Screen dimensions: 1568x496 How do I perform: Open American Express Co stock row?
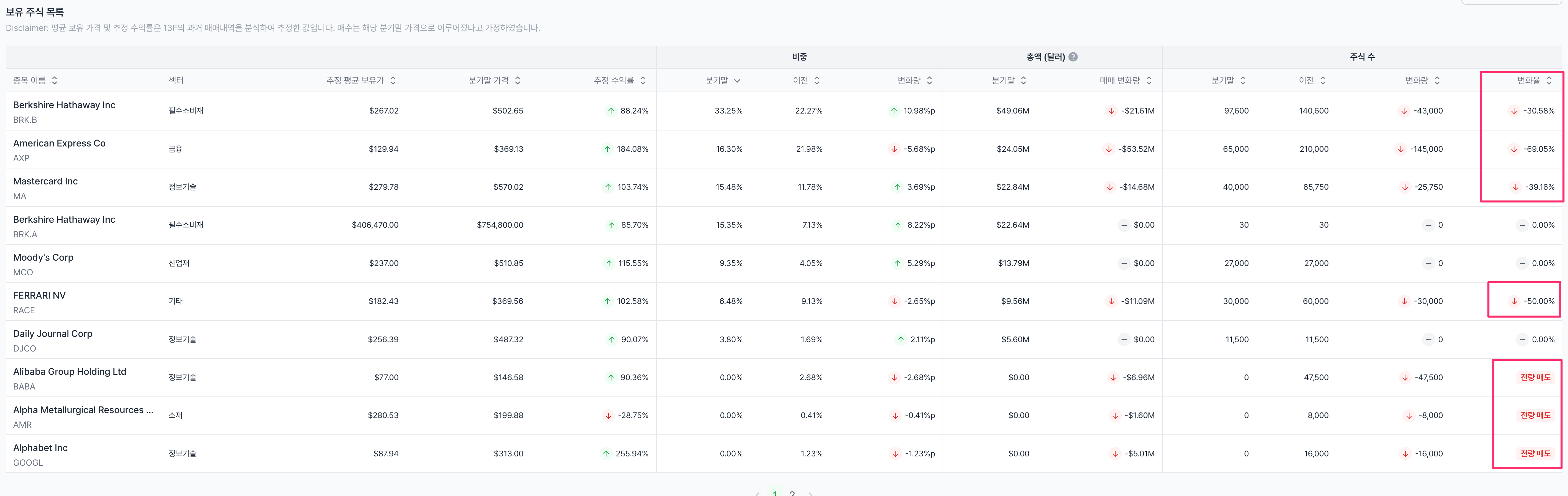[59, 143]
